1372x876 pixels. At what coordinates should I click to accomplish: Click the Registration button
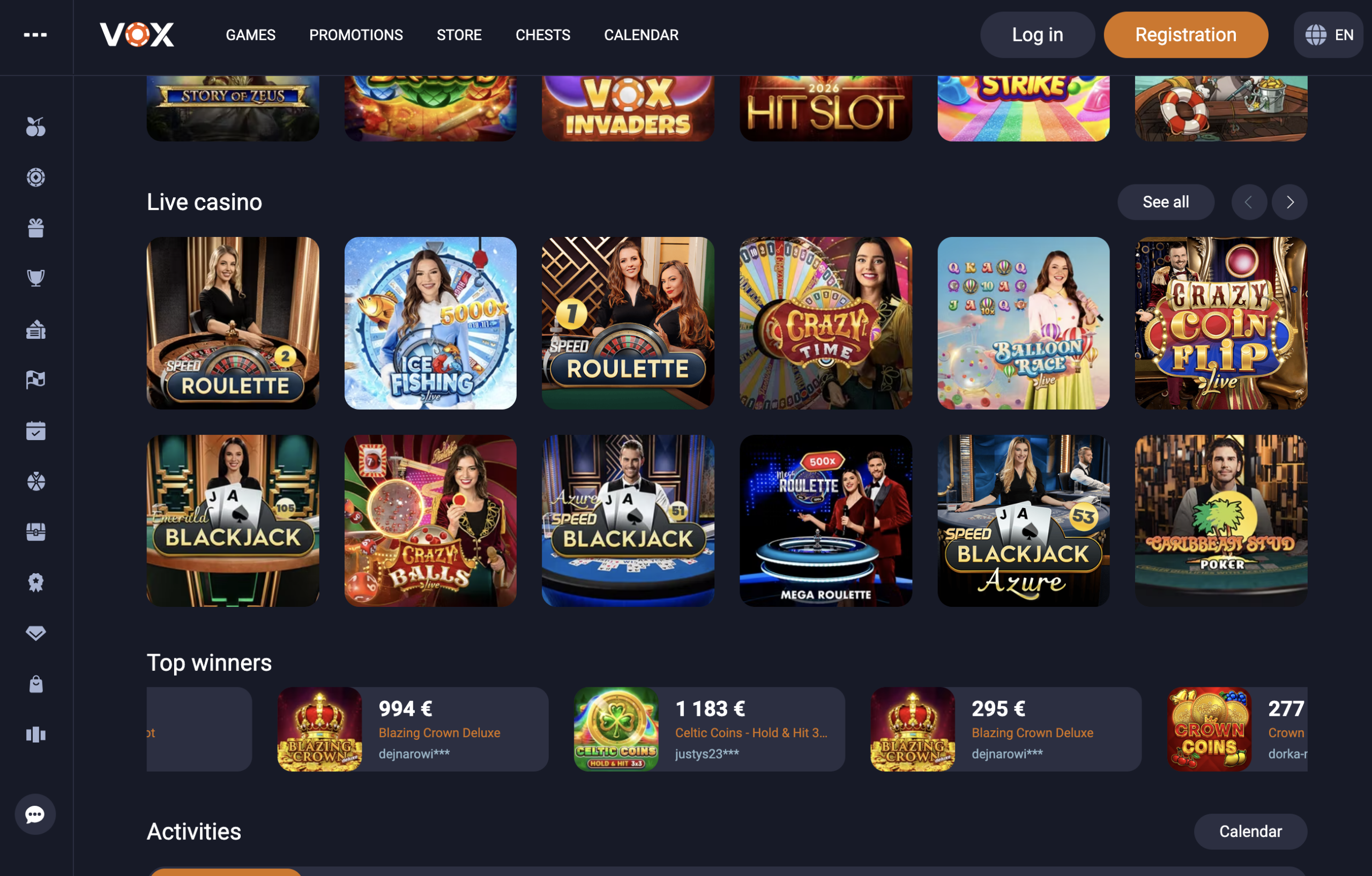[x=1185, y=35]
